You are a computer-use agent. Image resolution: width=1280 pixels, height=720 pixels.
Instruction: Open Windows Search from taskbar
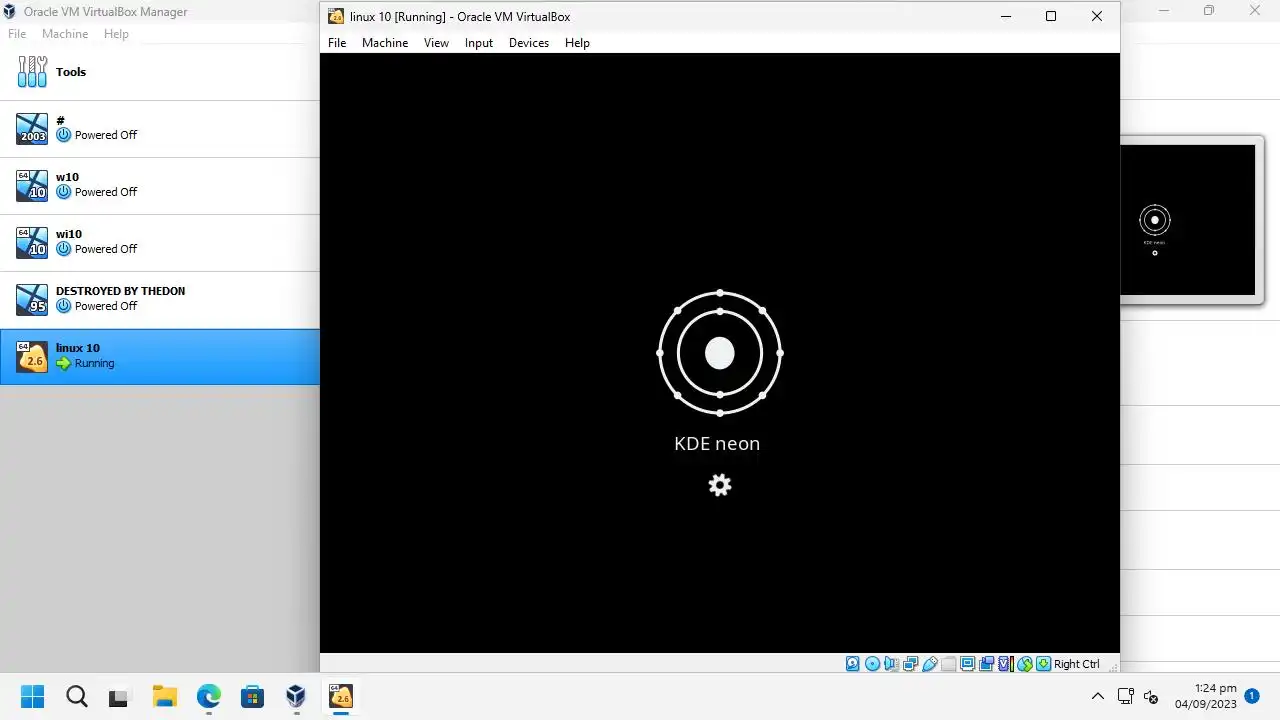[77, 696]
